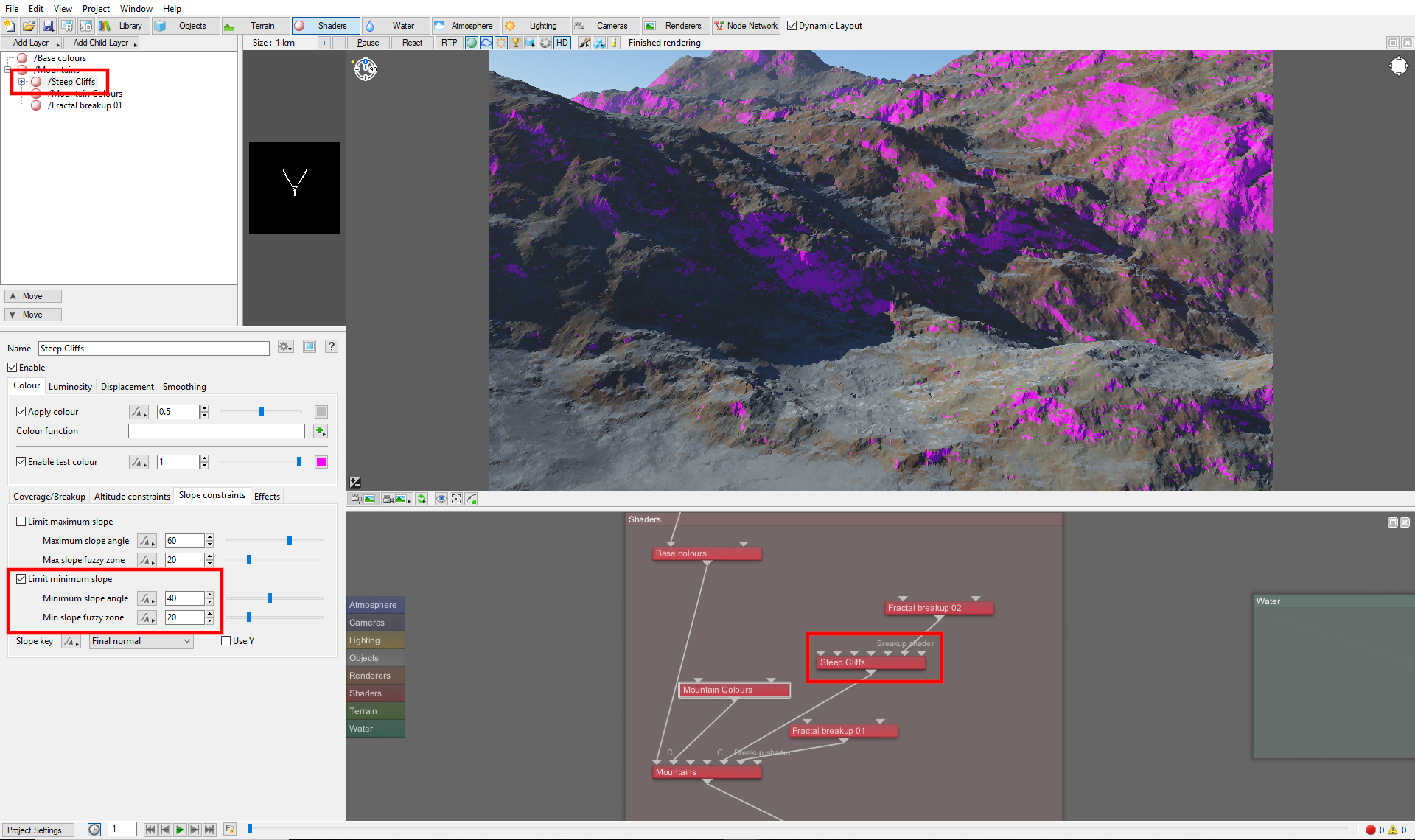Switch to the Altitude constraints tab

point(132,497)
